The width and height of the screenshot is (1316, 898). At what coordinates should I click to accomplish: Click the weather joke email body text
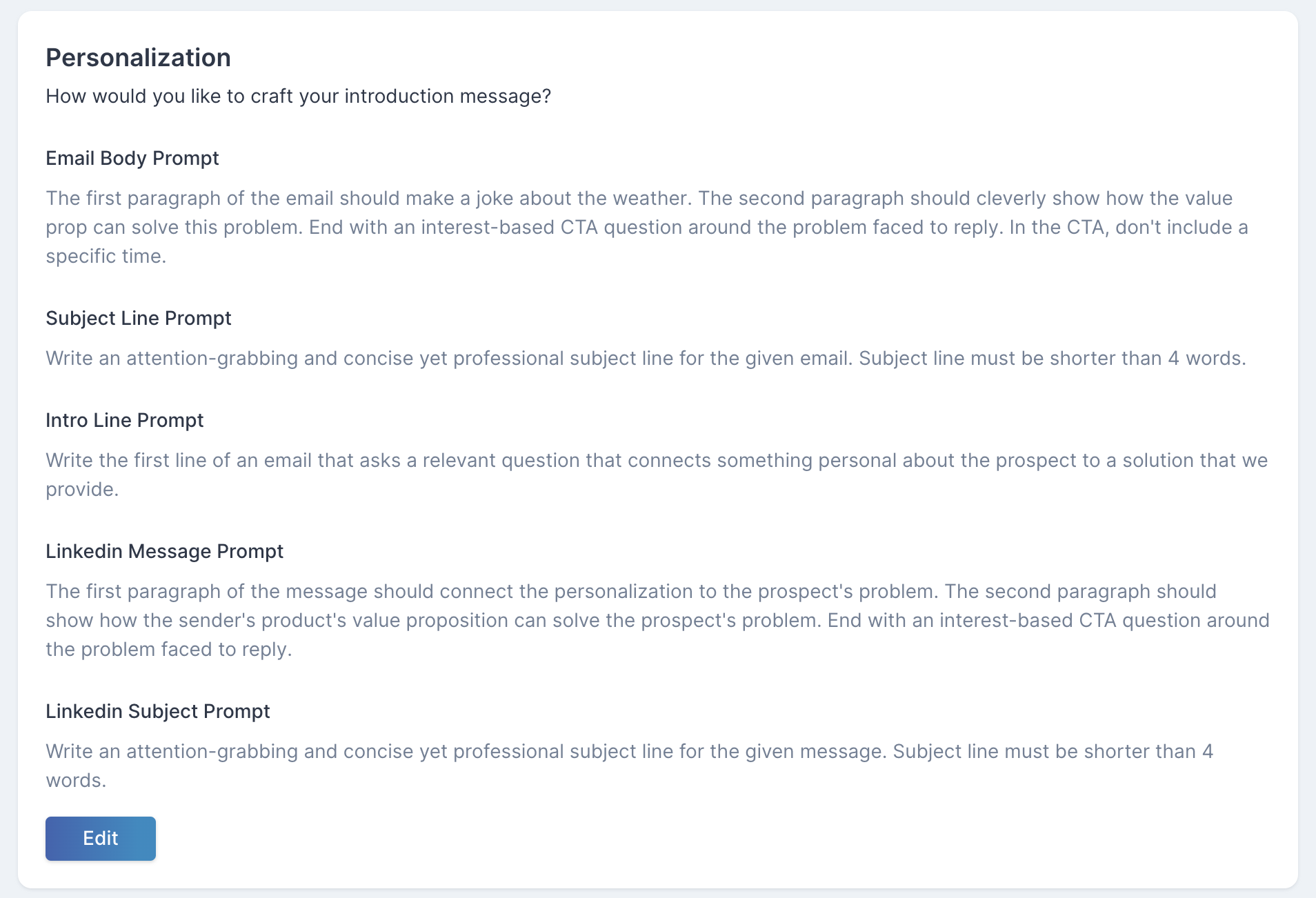(647, 227)
